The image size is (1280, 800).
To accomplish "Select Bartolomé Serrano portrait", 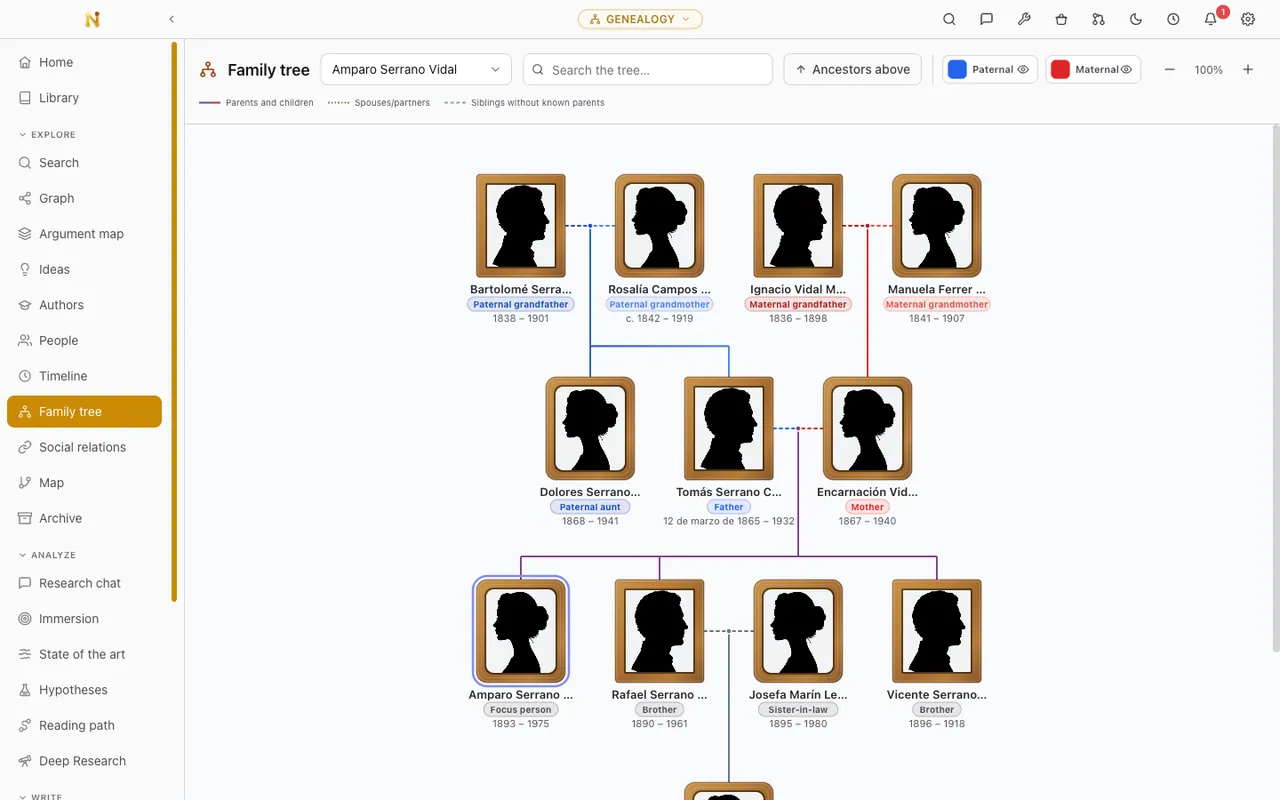I will click(x=520, y=226).
